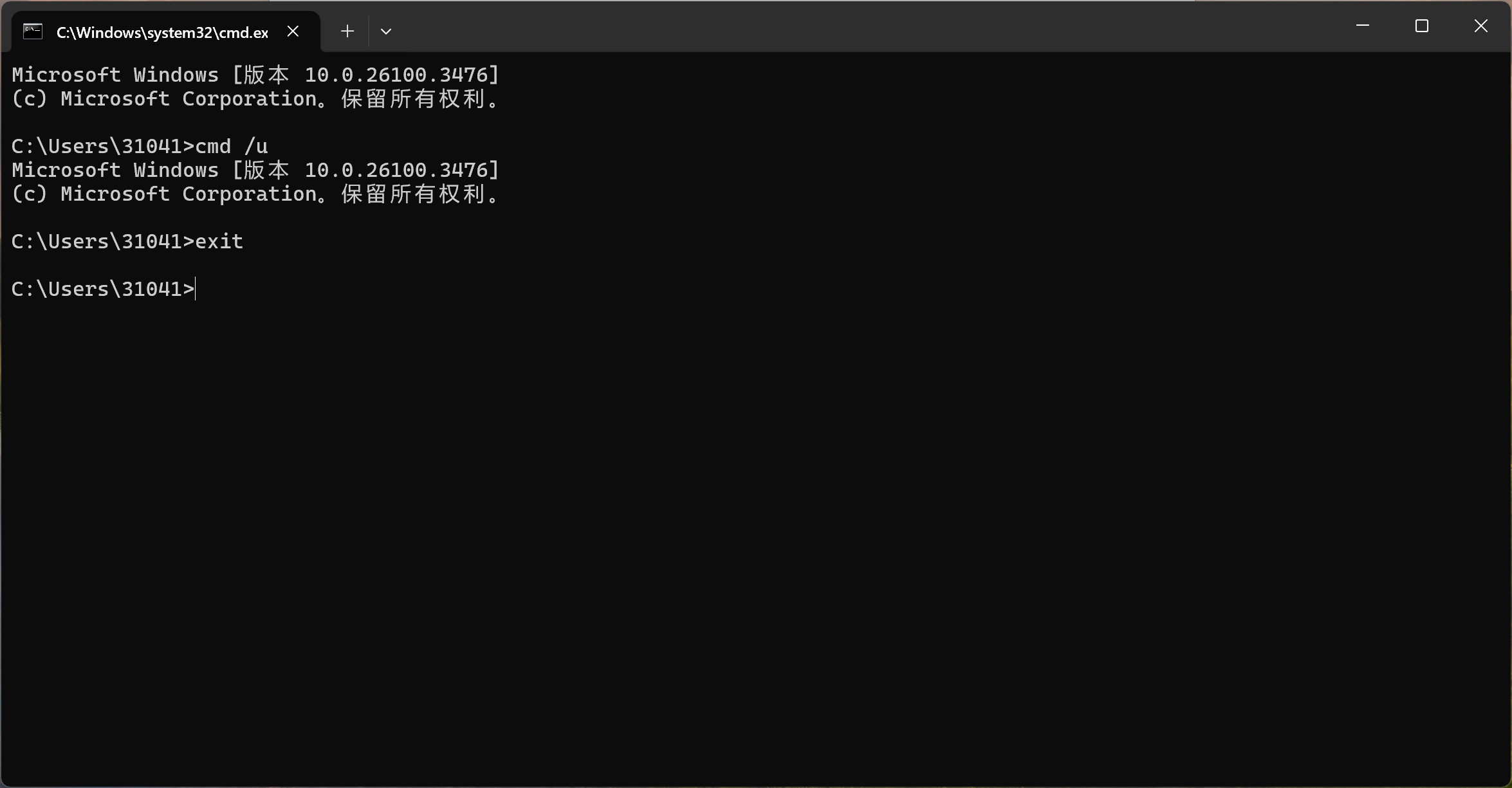Close the terminal window

coord(1480,26)
